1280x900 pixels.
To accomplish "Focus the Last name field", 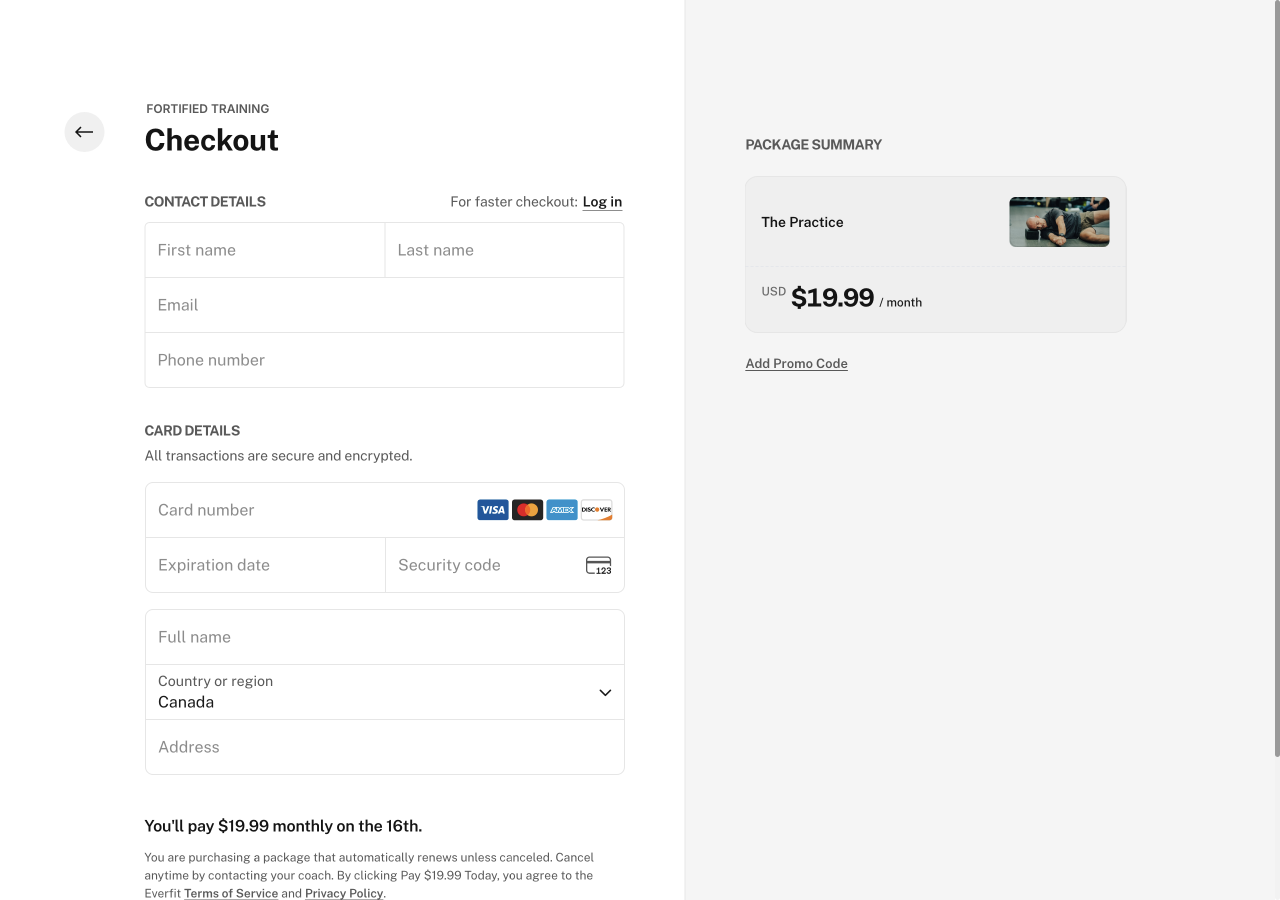I will 504,250.
